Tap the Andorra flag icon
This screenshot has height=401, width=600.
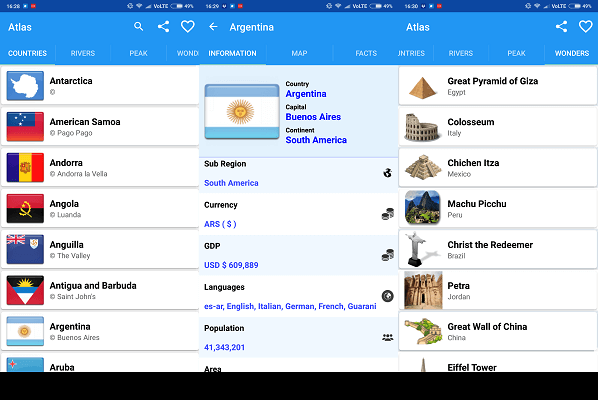point(25,168)
